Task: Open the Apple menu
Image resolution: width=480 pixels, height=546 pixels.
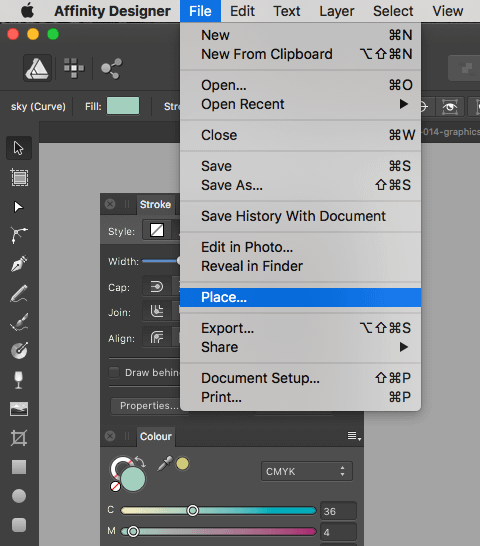Action: [x=28, y=11]
